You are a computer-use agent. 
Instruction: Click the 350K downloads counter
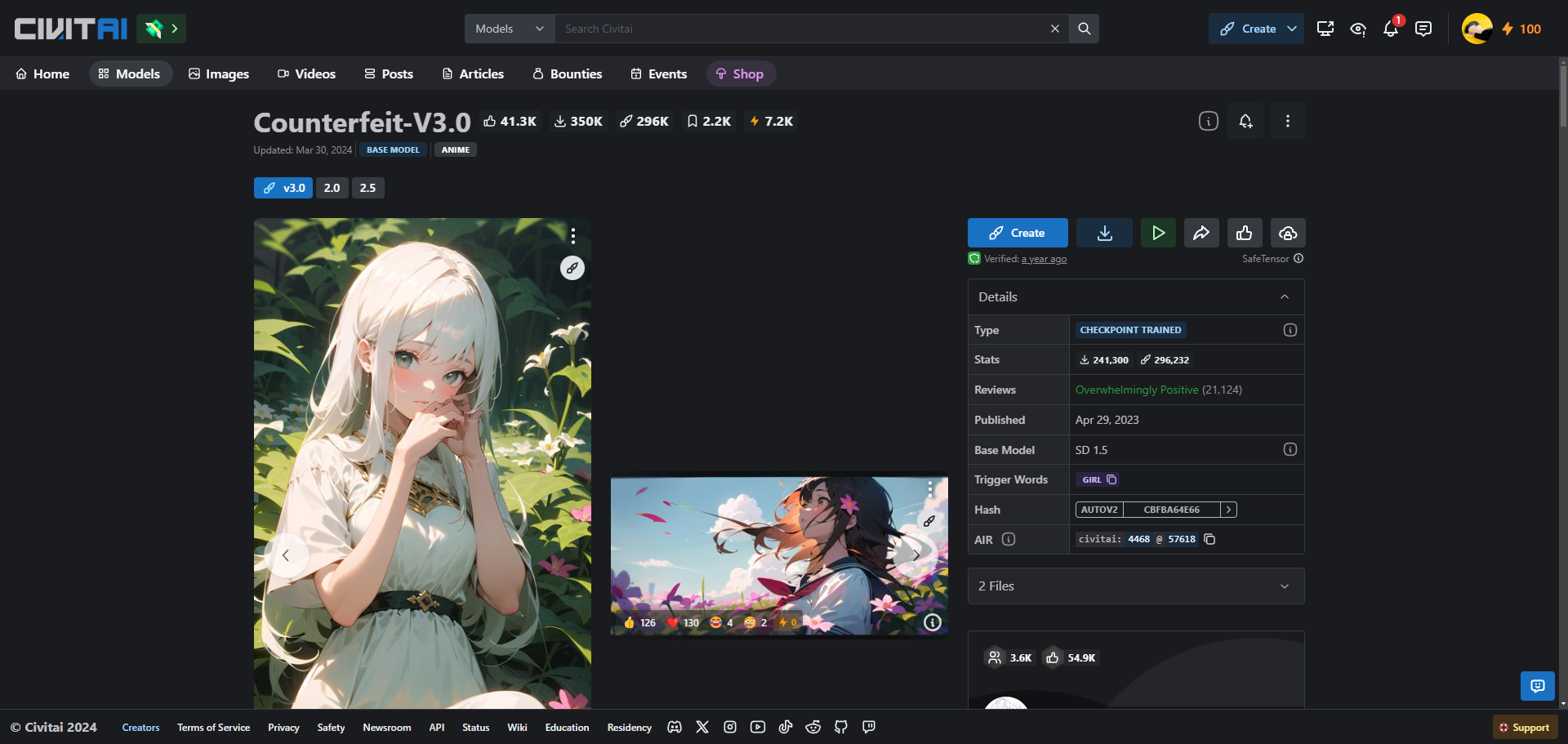(578, 121)
